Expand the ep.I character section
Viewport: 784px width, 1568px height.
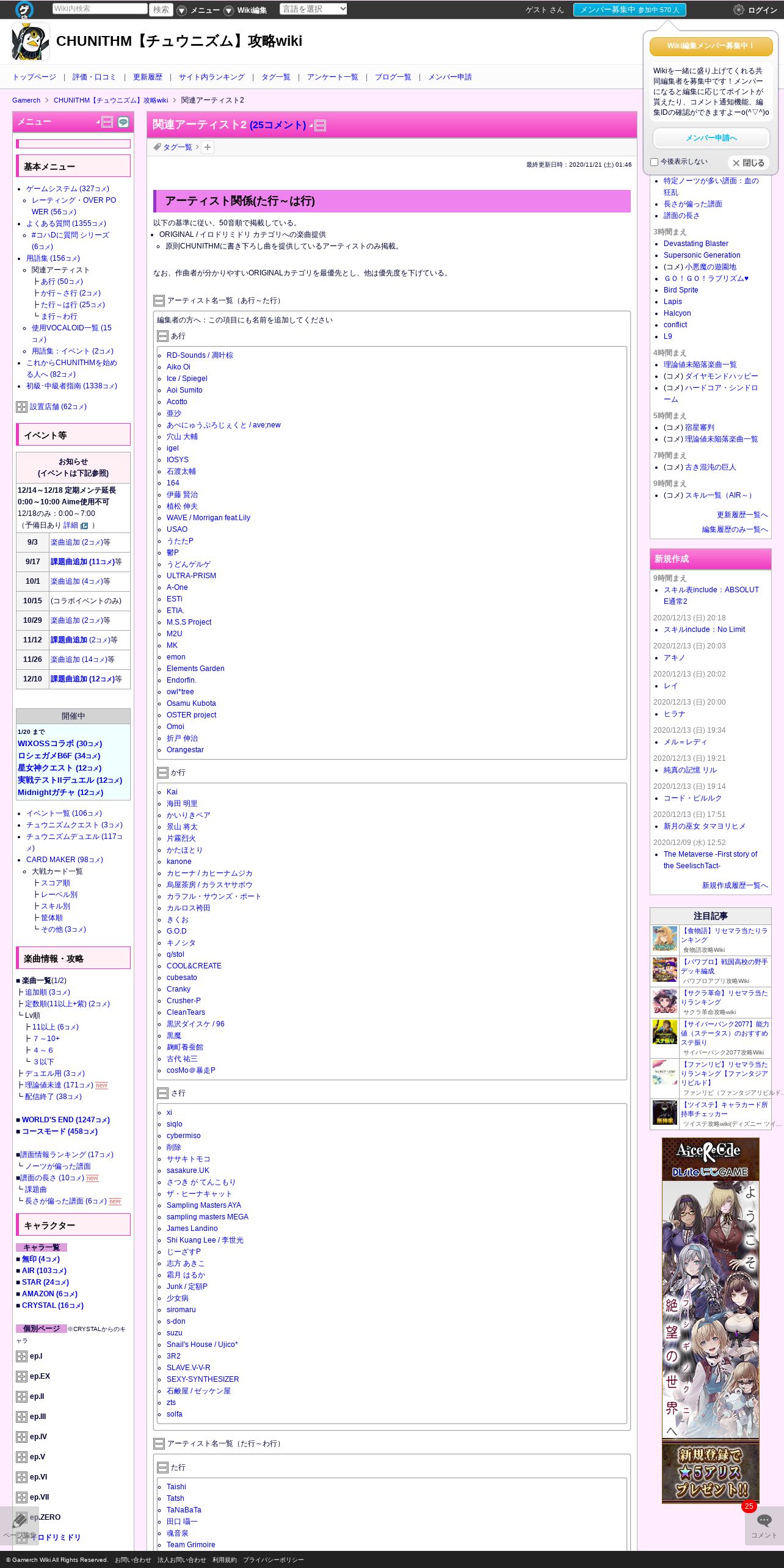[x=21, y=1356]
